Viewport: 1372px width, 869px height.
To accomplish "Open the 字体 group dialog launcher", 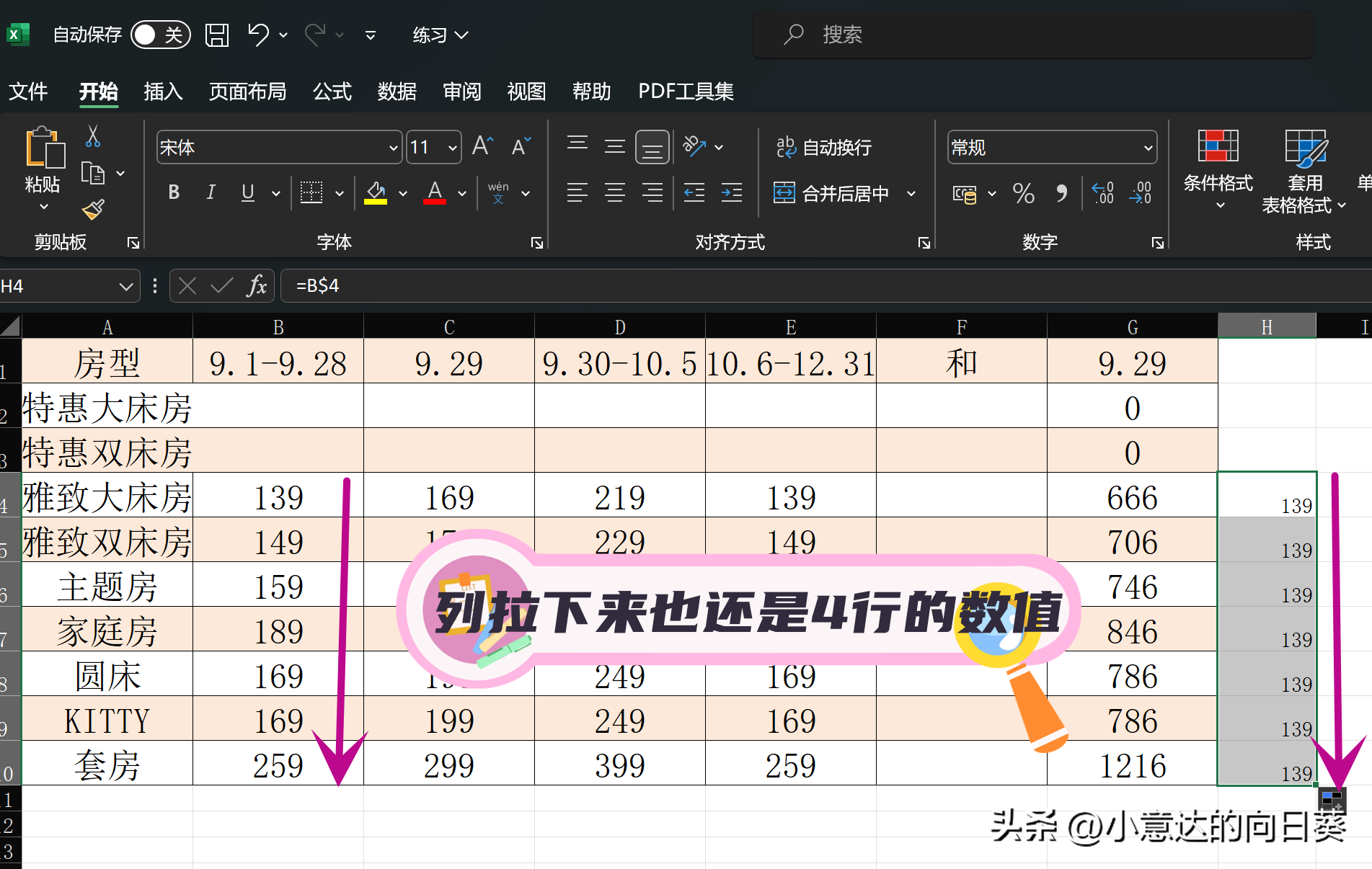I will (537, 243).
